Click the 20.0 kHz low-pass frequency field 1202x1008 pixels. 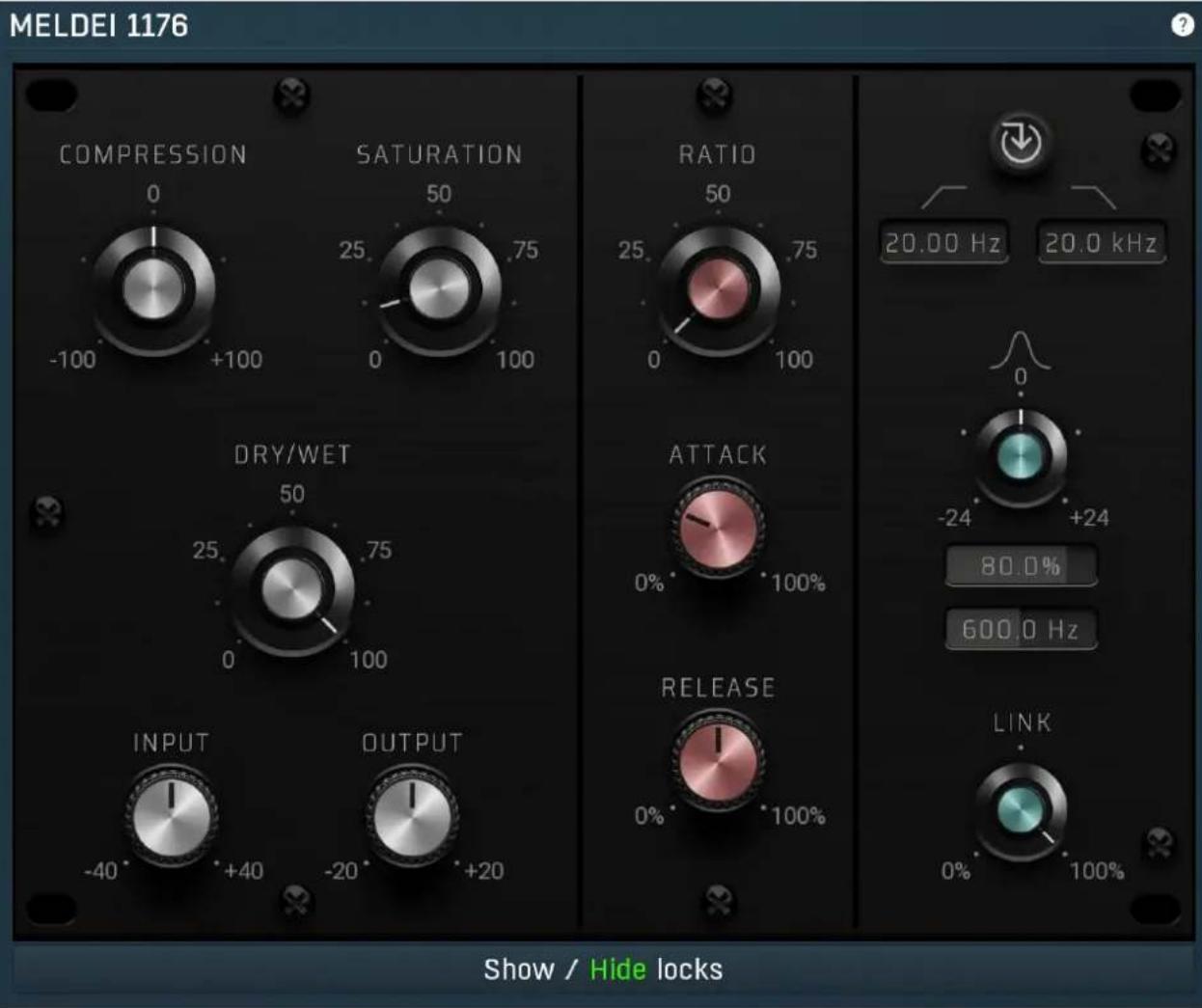pyautogui.click(x=1101, y=243)
